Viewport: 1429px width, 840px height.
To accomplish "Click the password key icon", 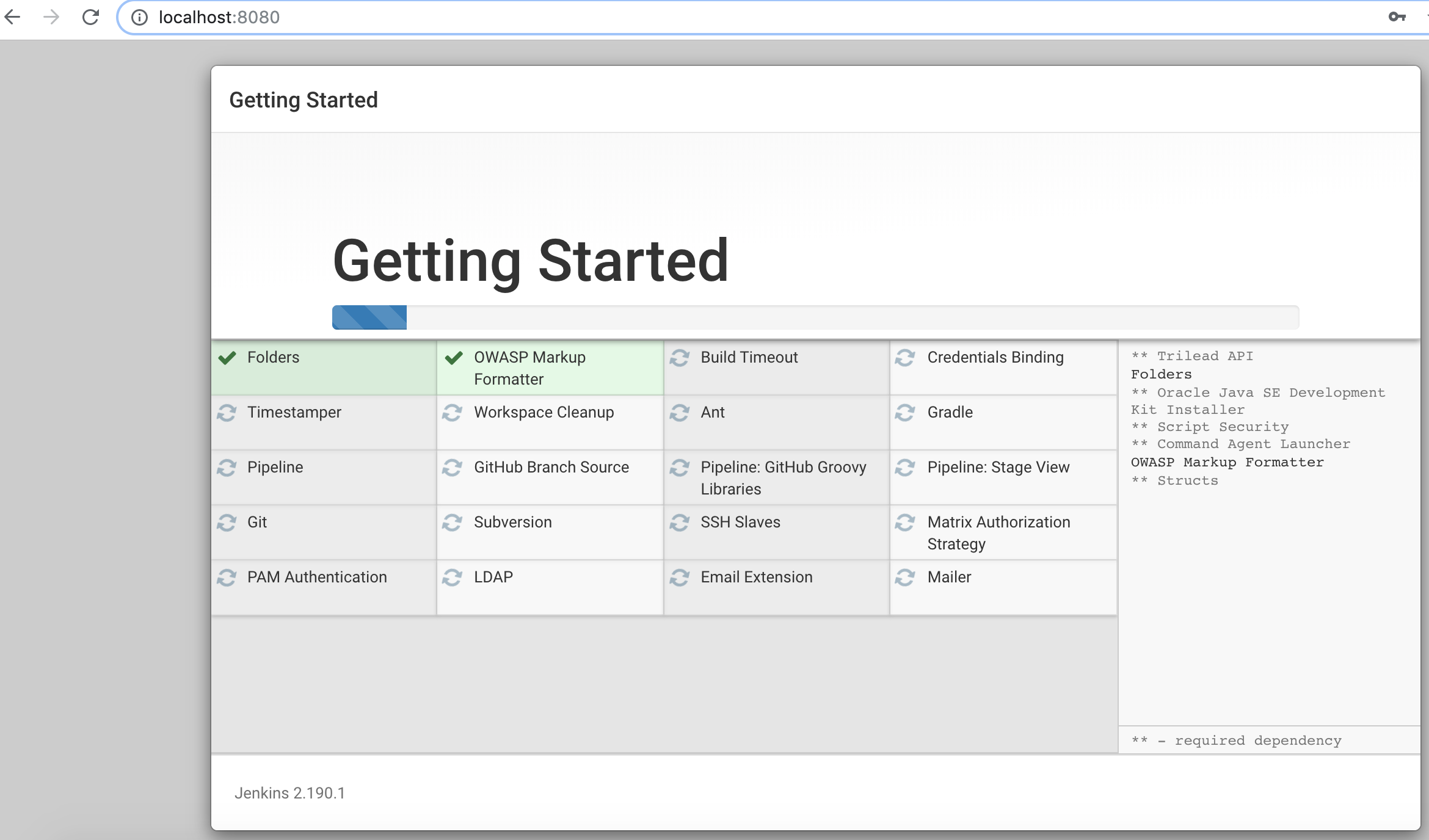I will pos(1397,17).
